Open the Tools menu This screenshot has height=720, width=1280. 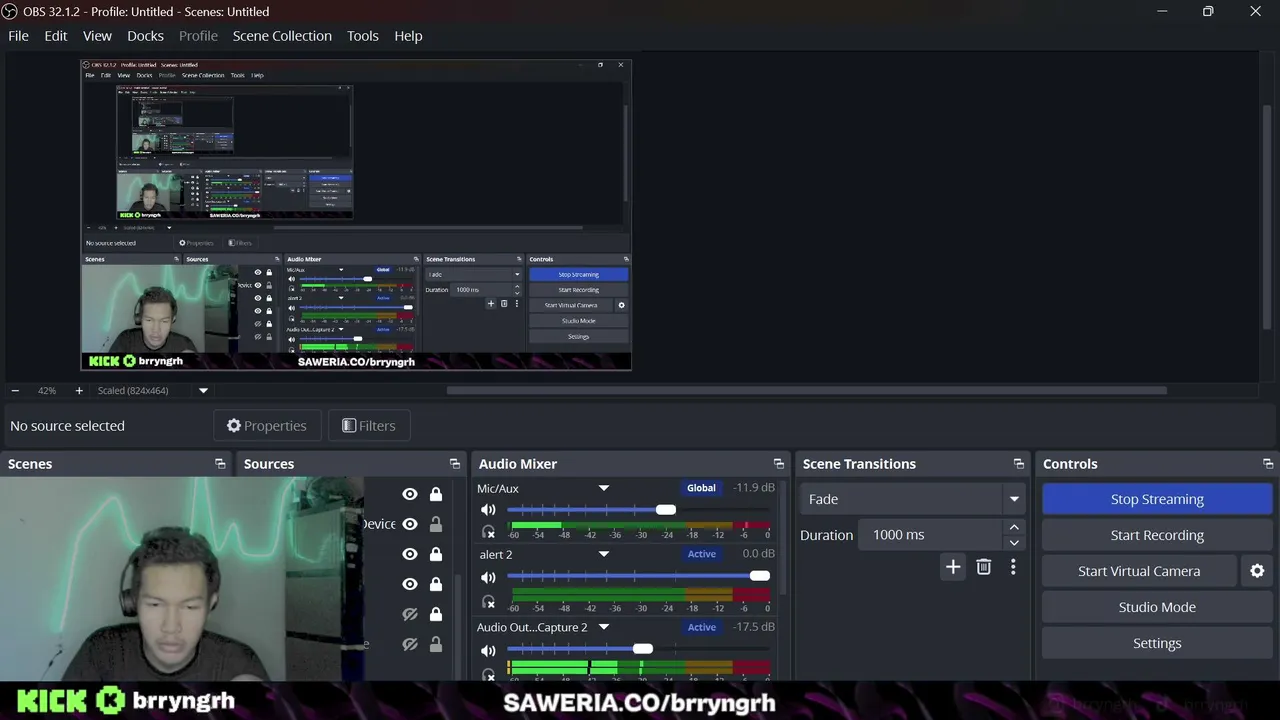pos(363,36)
